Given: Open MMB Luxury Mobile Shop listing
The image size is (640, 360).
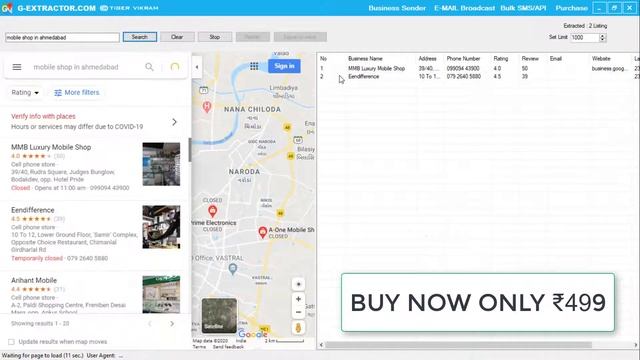Looking at the screenshot, I should point(51,147).
